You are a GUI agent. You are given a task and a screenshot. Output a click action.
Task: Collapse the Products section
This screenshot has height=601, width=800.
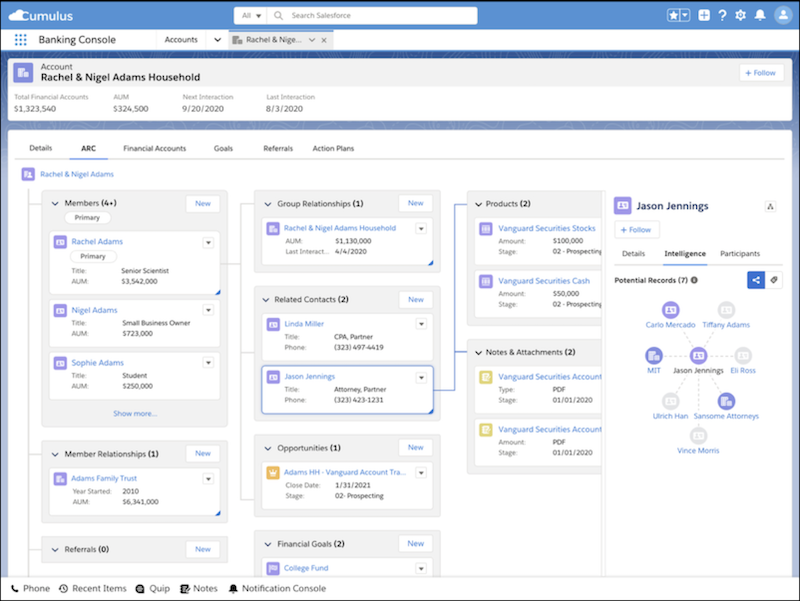pyautogui.click(x=479, y=204)
